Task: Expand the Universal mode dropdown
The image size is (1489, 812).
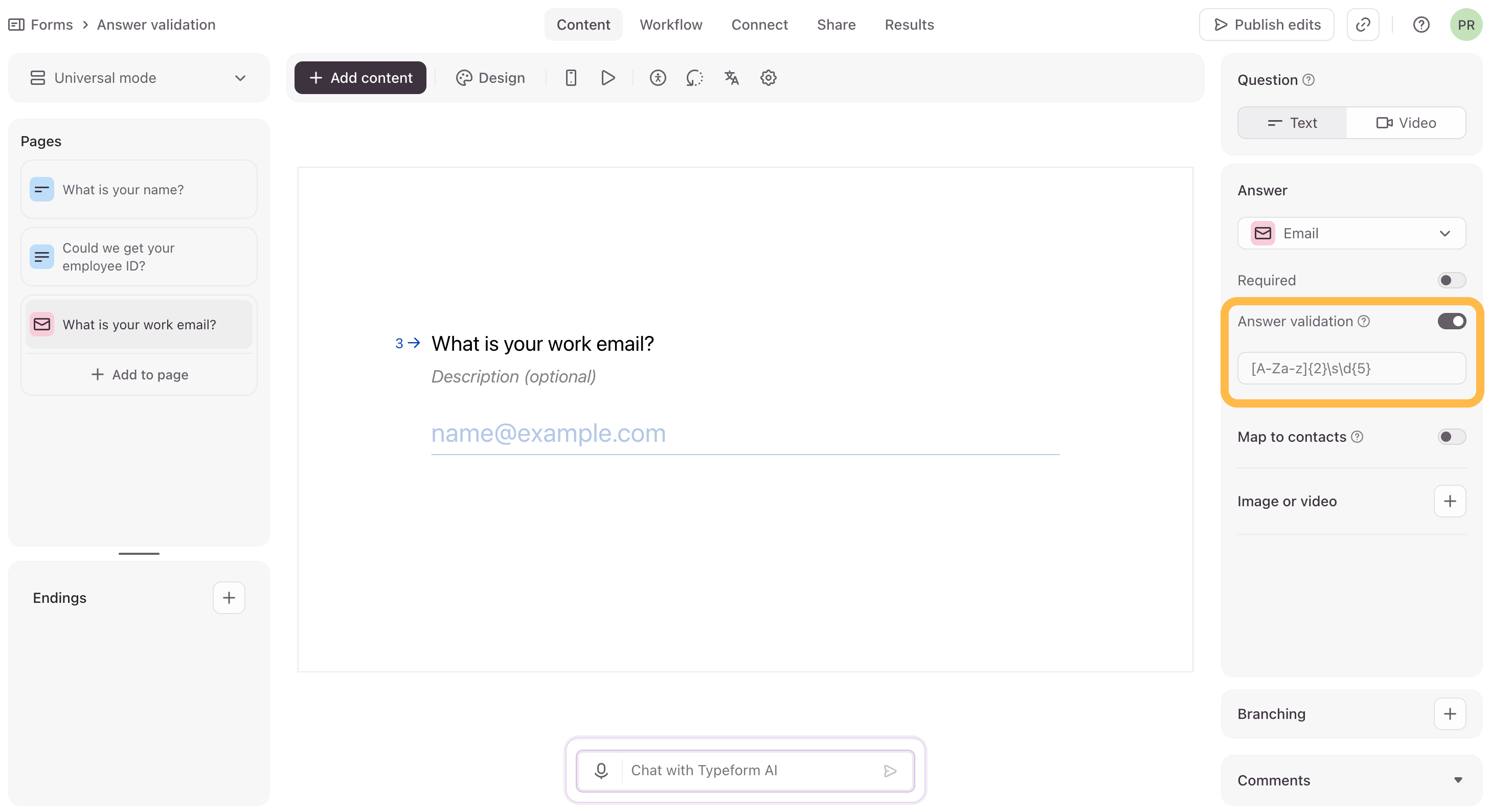Action: tap(139, 78)
